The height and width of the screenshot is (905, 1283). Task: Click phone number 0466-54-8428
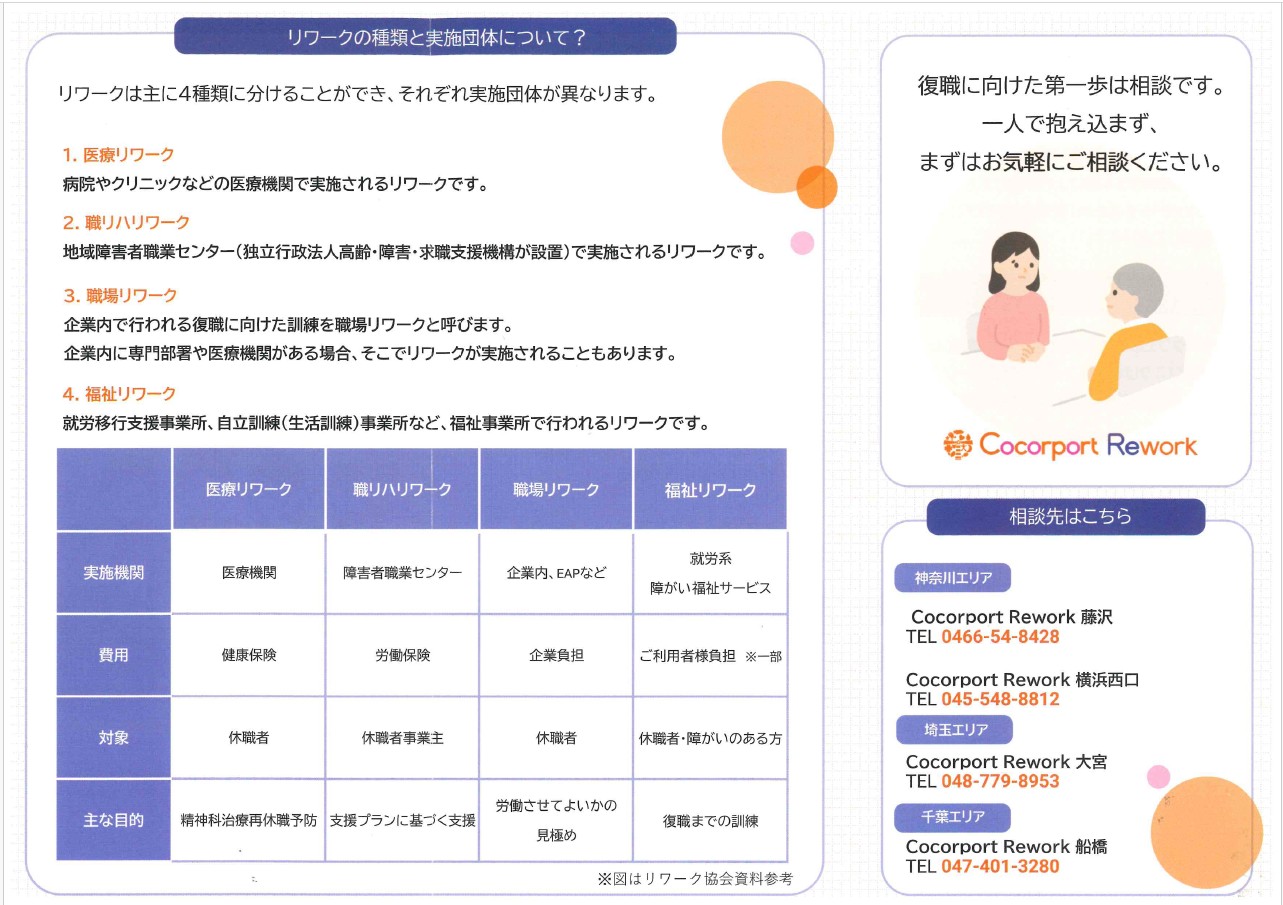1000,637
